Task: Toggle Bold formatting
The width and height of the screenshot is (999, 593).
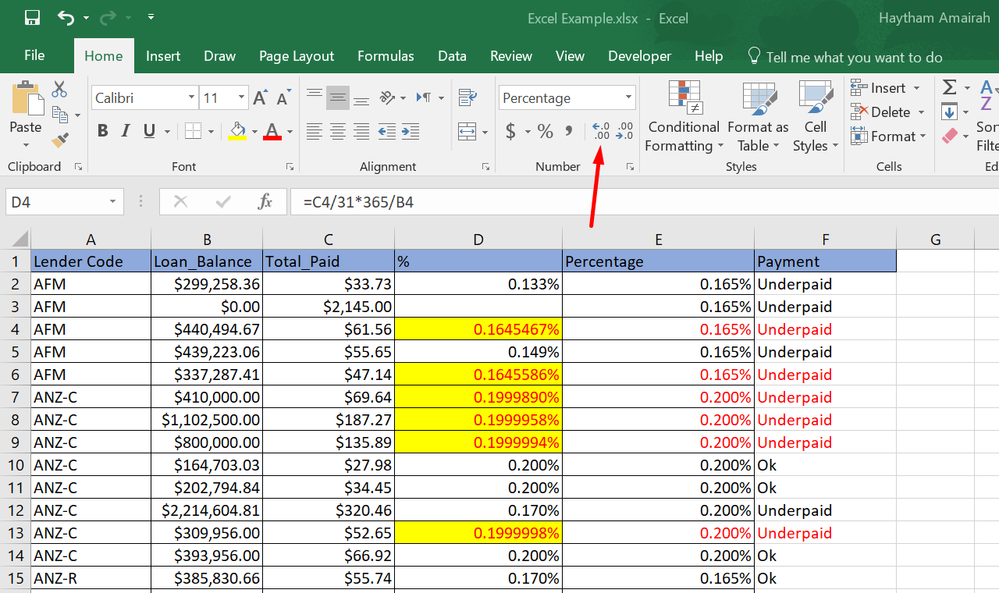Action: 103,131
